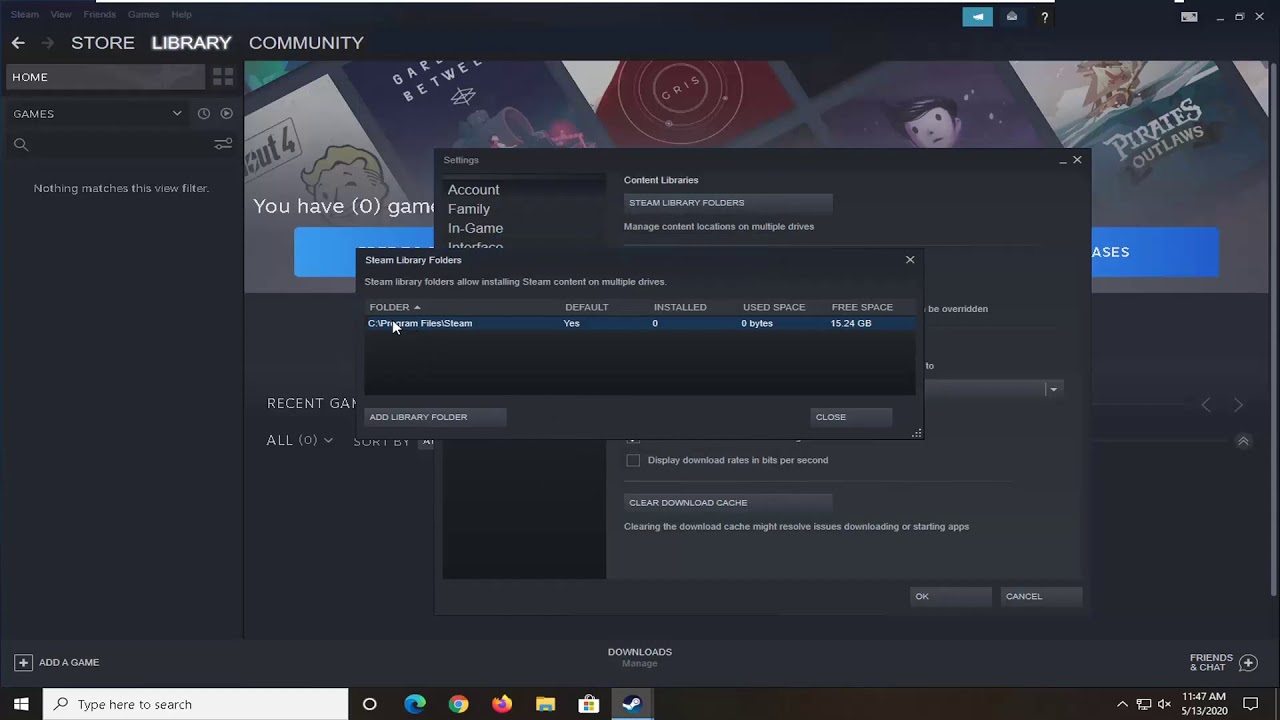This screenshot has width=1280, height=720.
Task: Select Family in Settings sidebar
Action: [x=469, y=209]
